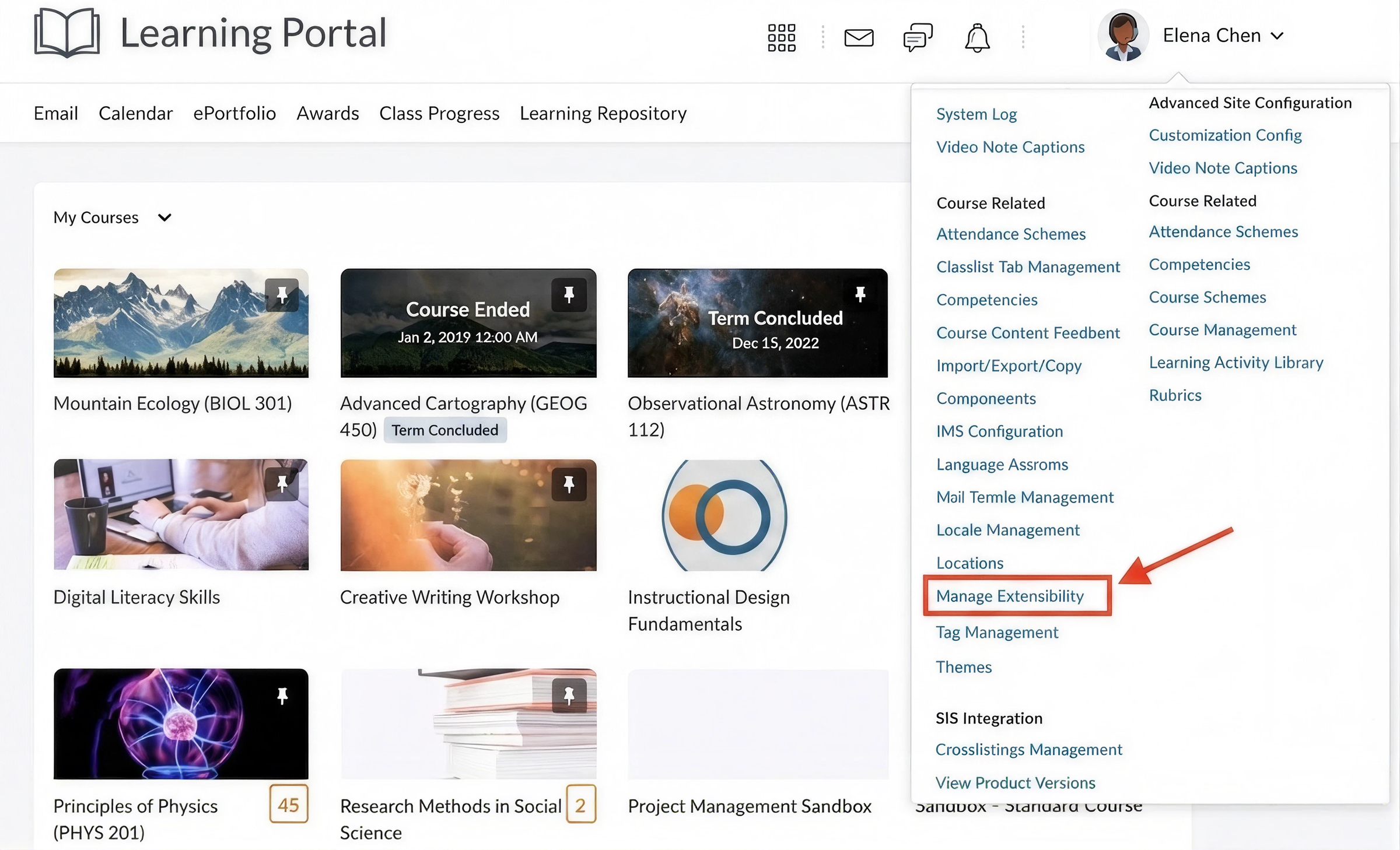Unpin the Mountain Ecology course
Image resolution: width=1400 pixels, height=850 pixels.
click(282, 295)
